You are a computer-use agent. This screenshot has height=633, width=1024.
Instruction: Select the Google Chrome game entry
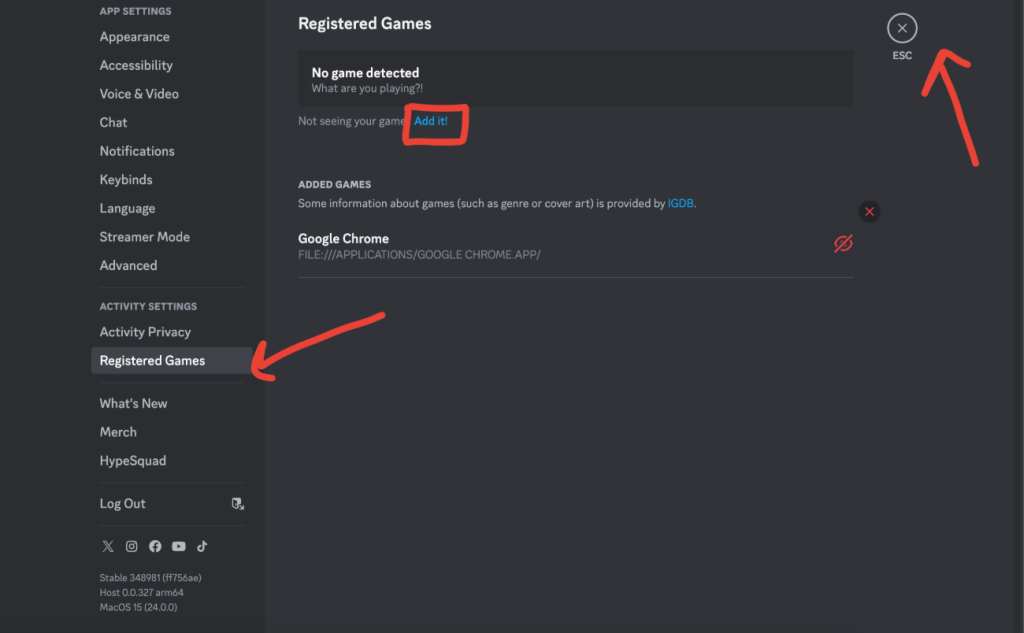point(344,238)
